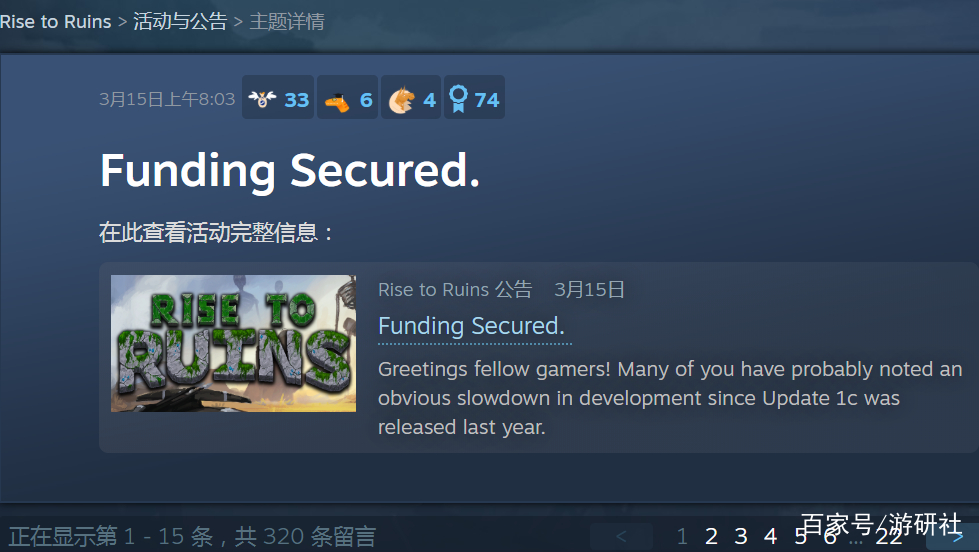979x552 pixels.
Task: Go to comments page 3
Action: point(741,536)
